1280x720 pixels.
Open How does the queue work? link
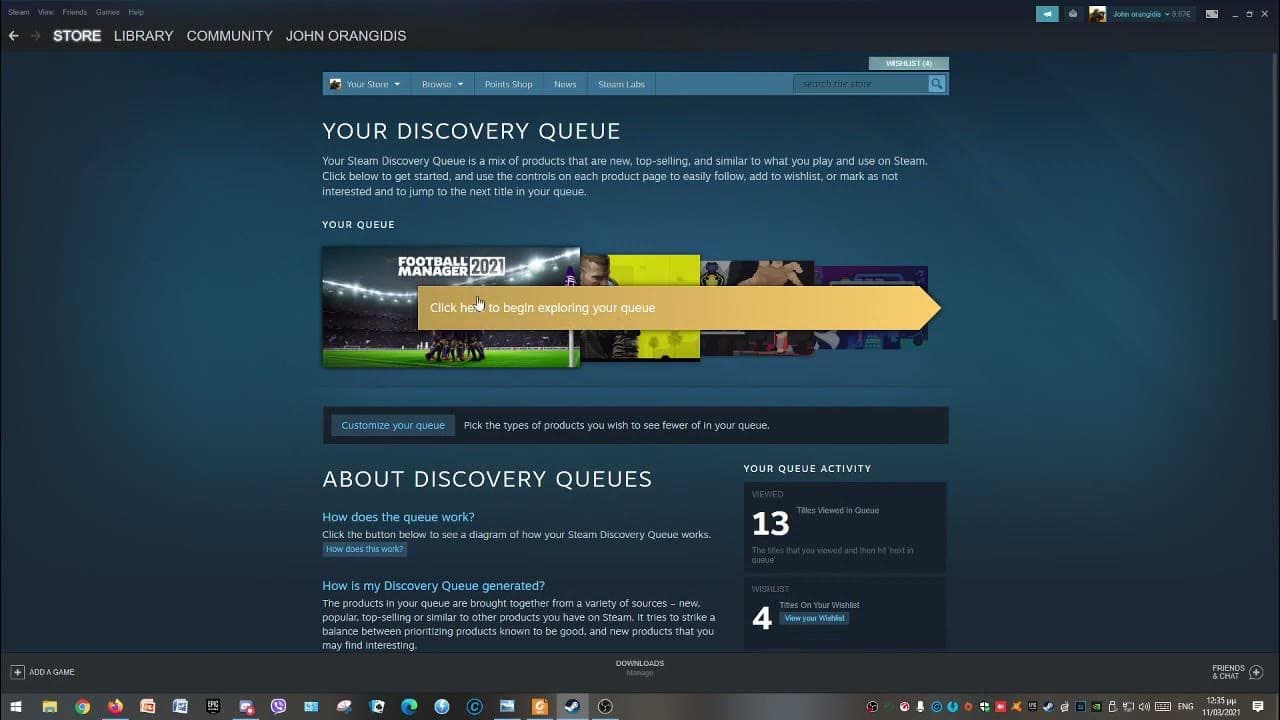[x=398, y=517]
